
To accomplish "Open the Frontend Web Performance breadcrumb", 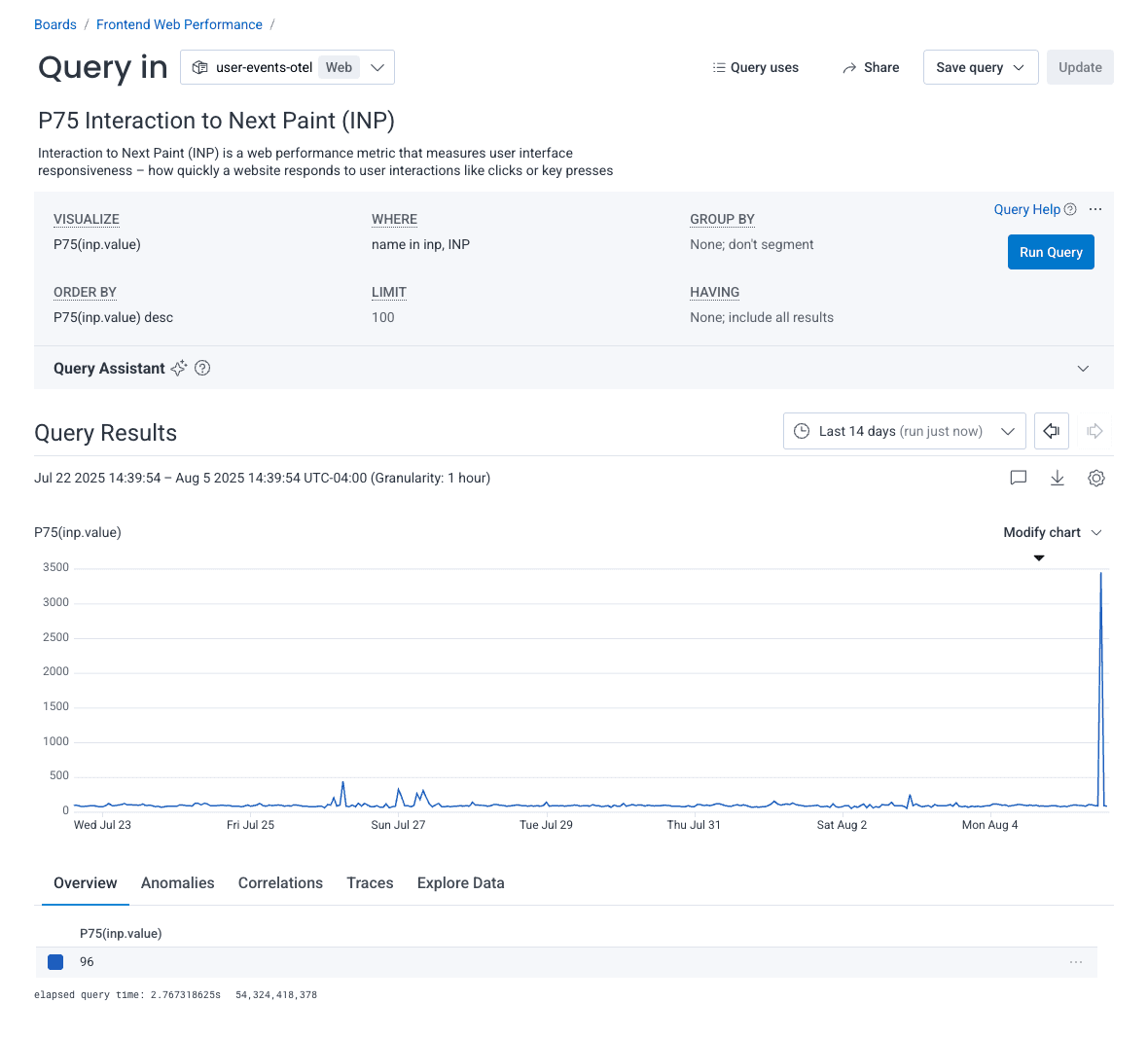I will [x=179, y=24].
